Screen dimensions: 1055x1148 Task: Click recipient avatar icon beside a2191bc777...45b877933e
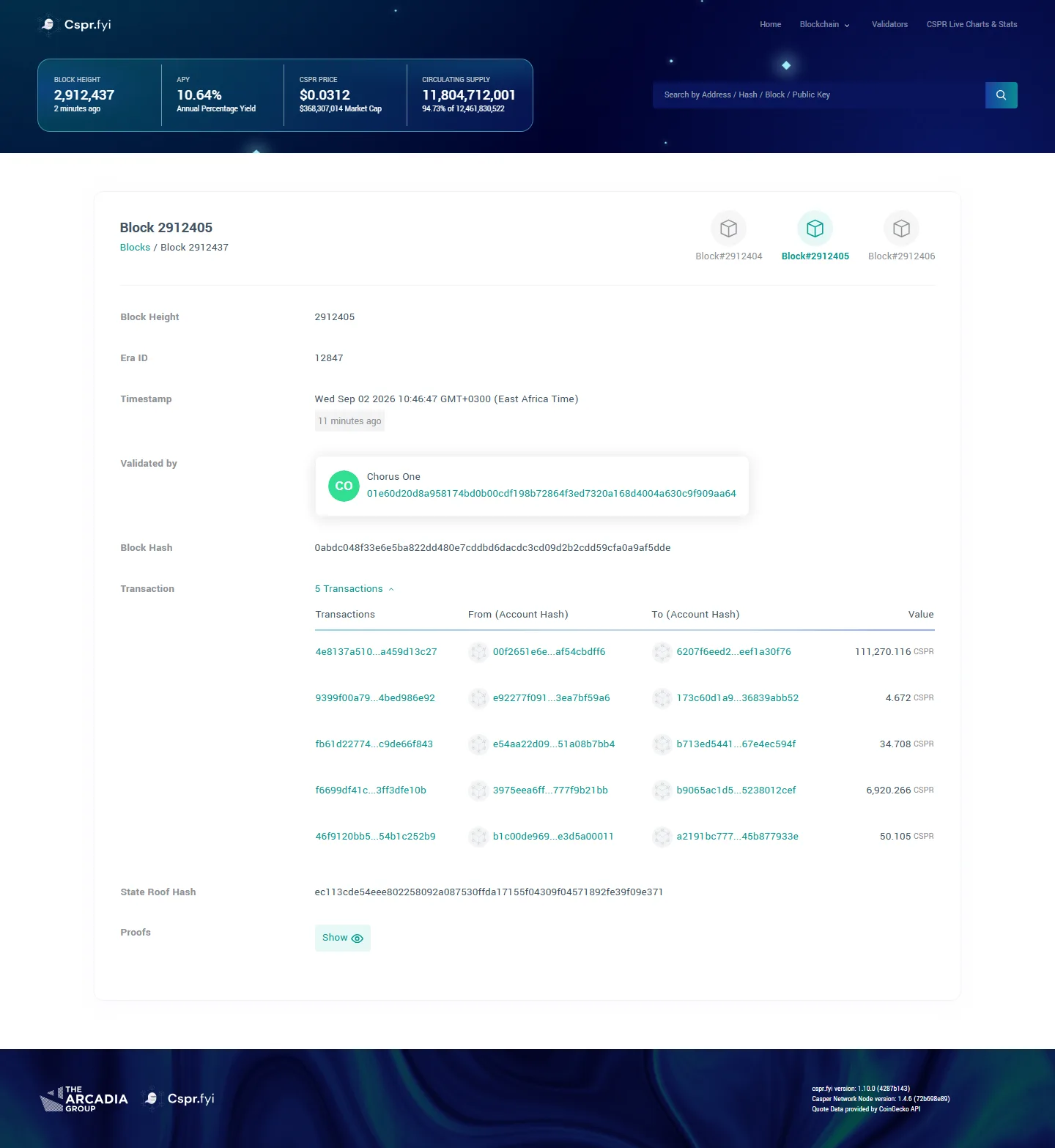click(x=662, y=837)
